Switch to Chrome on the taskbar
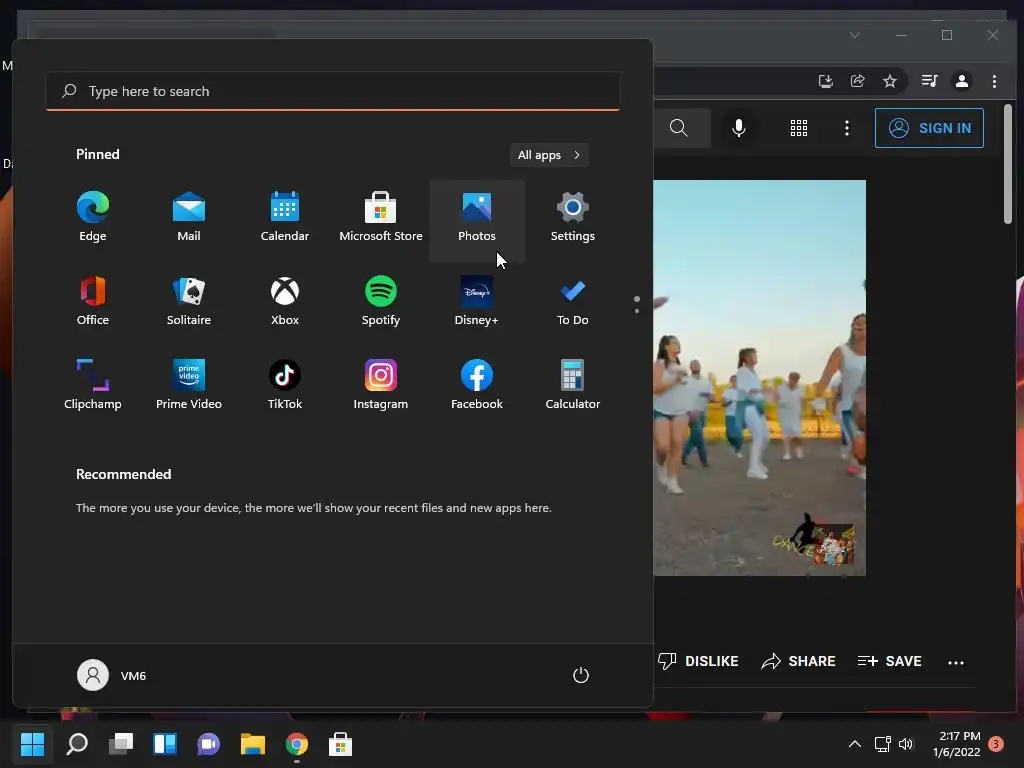The height and width of the screenshot is (768, 1024). (296, 744)
